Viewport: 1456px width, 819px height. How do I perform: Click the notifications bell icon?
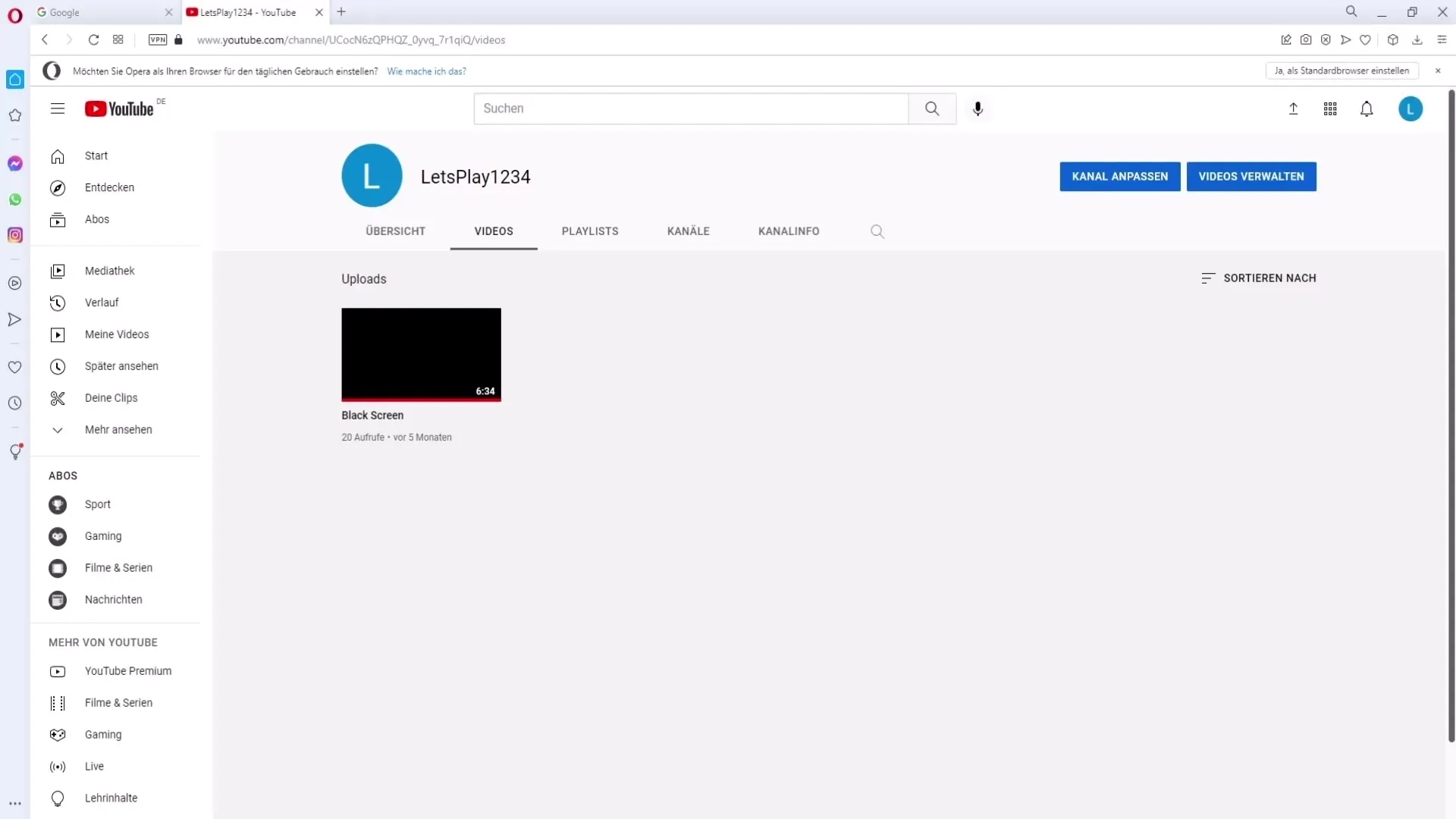(1367, 109)
